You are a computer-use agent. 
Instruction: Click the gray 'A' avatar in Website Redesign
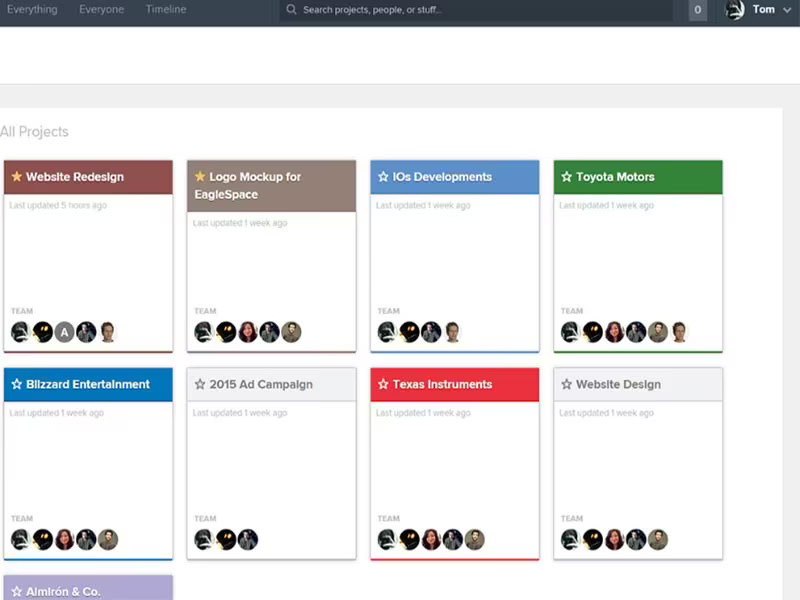(64, 332)
